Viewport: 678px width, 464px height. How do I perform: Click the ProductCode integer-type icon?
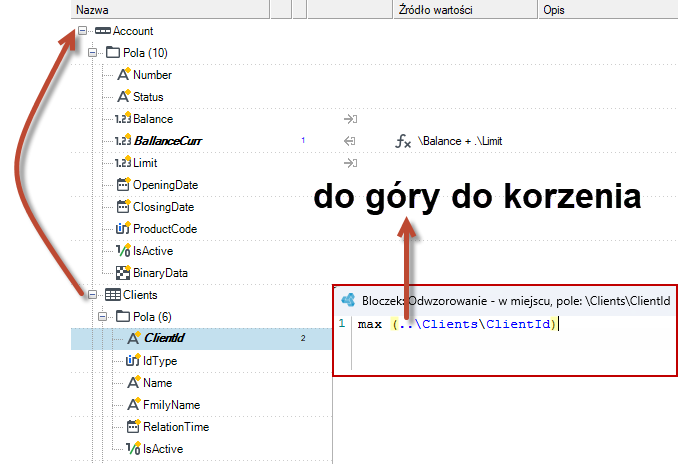pyautogui.click(x=123, y=228)
